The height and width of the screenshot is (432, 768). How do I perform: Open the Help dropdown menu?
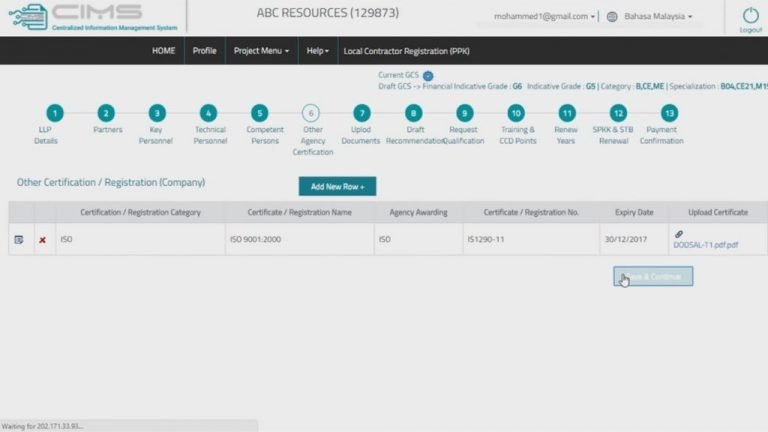(x=318, y=50)
